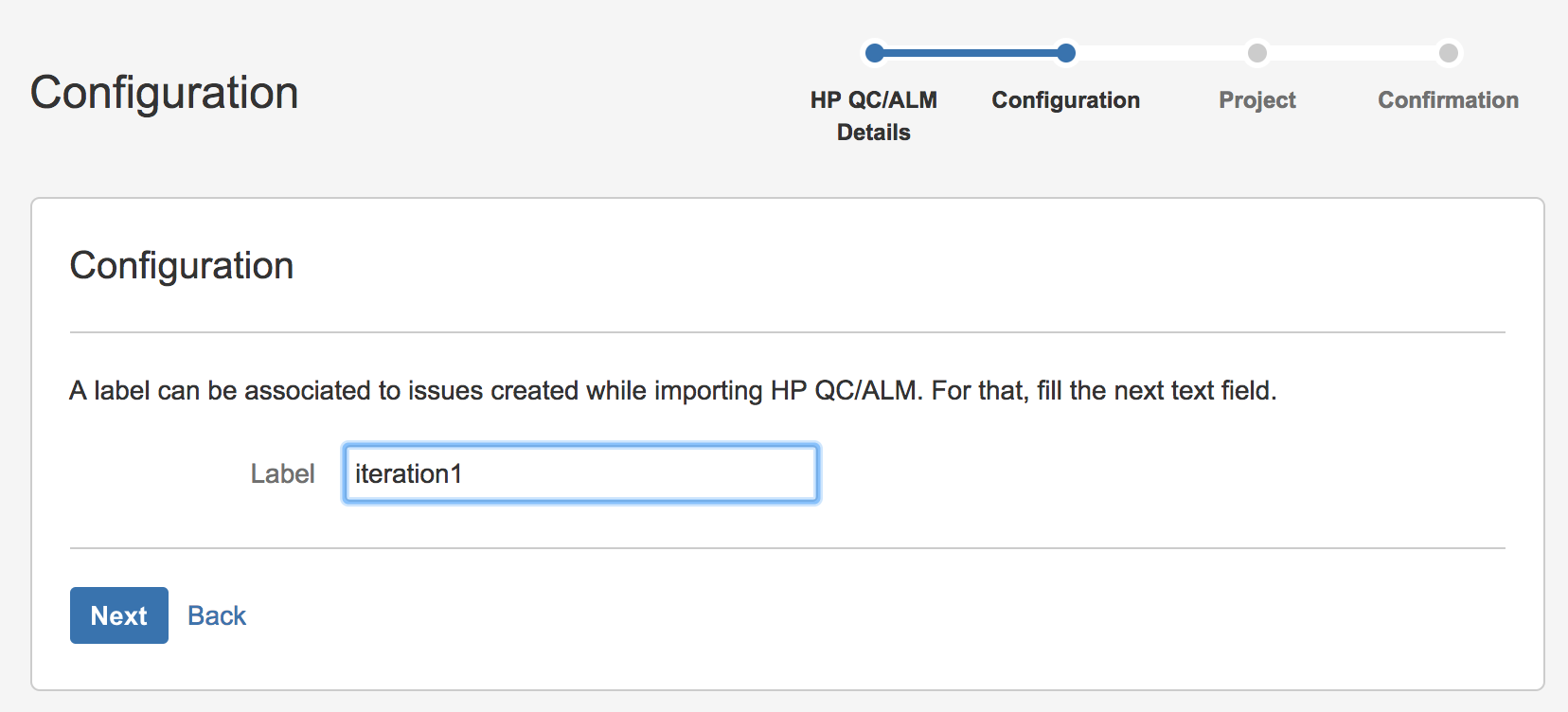The height and width of the screenshot is (712, 1568).
Task: Click the divider line under the panel heading
Action: pyautogui.click(x=788, y=332)
